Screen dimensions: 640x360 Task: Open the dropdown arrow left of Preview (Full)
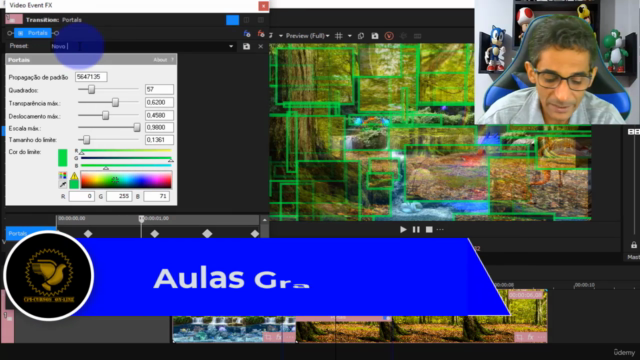[x=281, y=36]
